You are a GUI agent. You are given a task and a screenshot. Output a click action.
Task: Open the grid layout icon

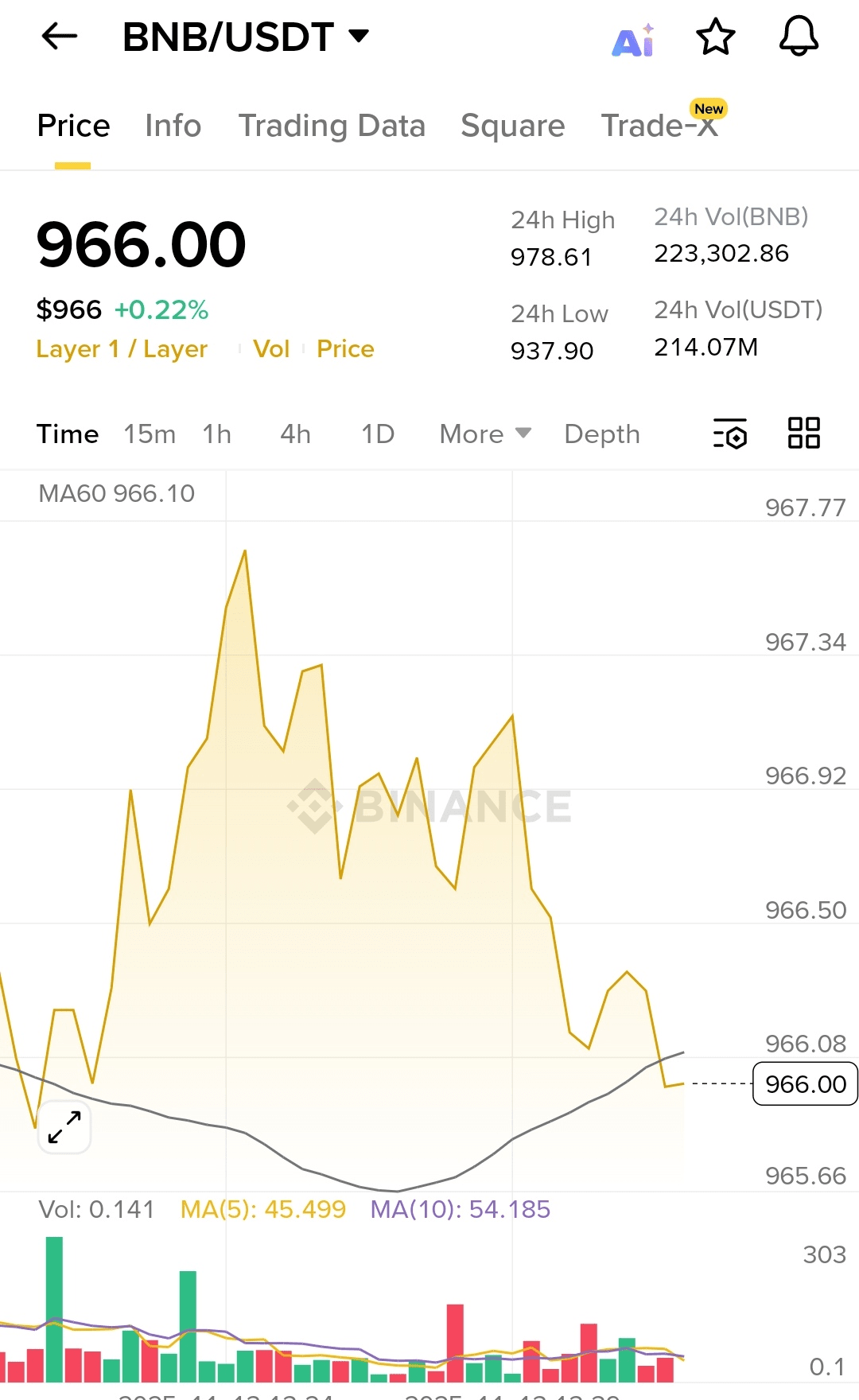tap(803, 434)
